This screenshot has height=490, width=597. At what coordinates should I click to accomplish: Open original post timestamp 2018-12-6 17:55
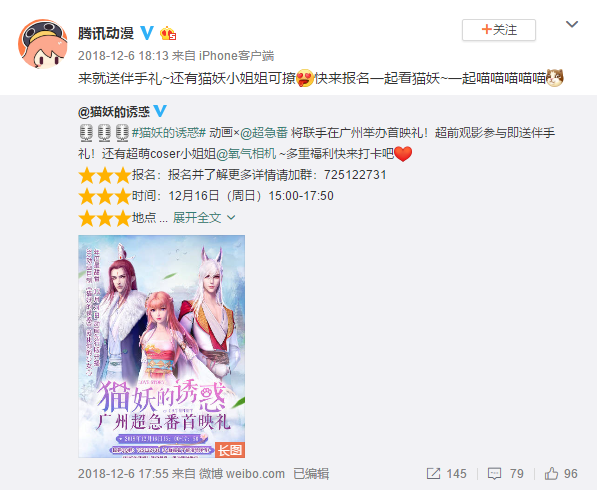click(123, 474)
